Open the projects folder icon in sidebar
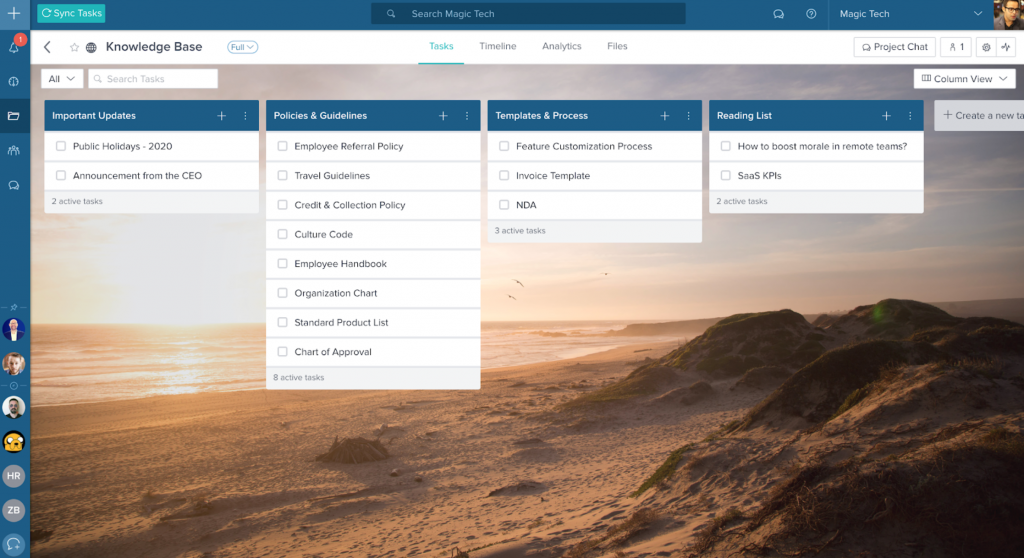This screenshot has width=1024, height=558. click(14, 116)
